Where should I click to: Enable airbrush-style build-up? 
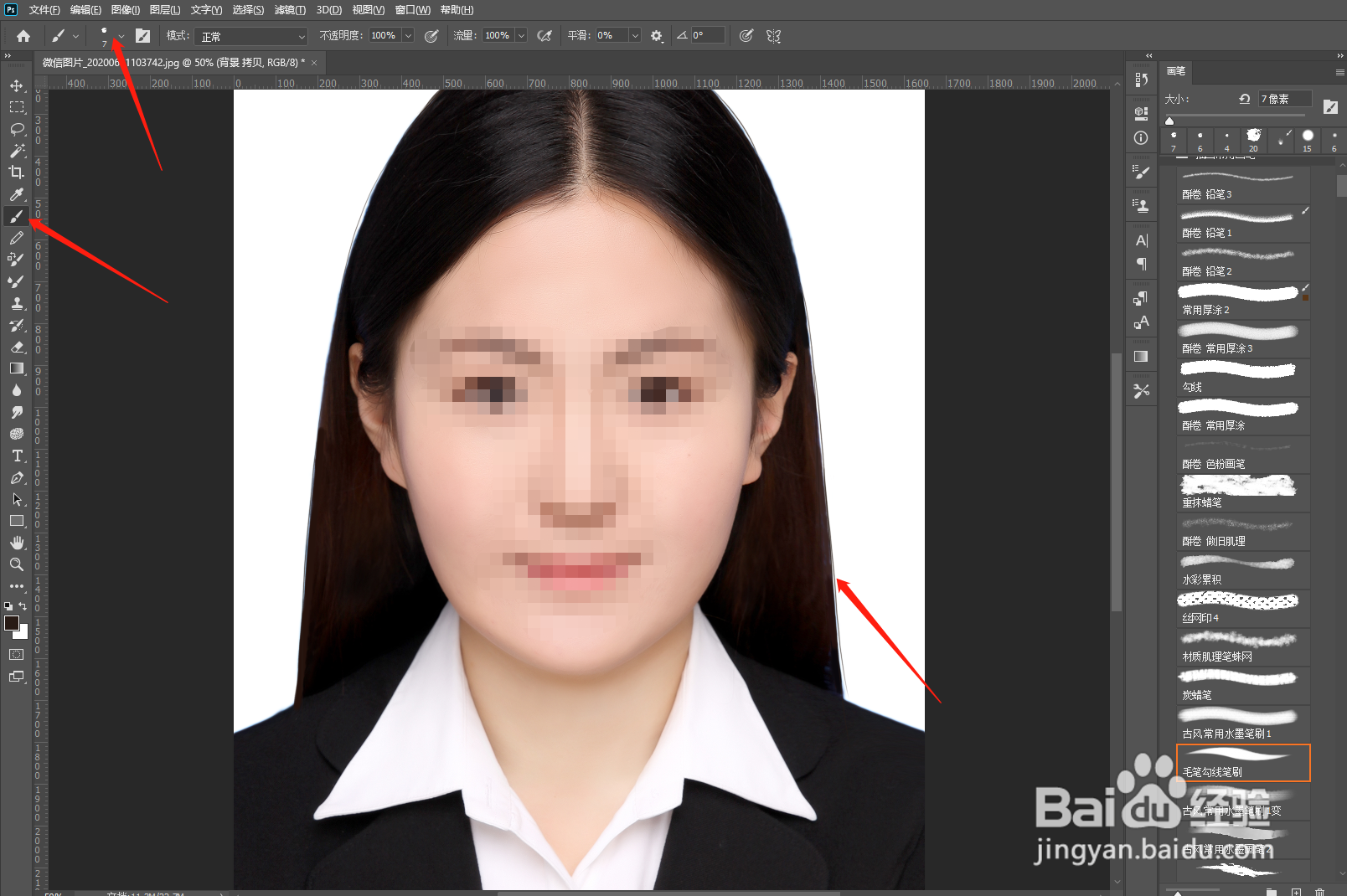(x=544, y=36)
